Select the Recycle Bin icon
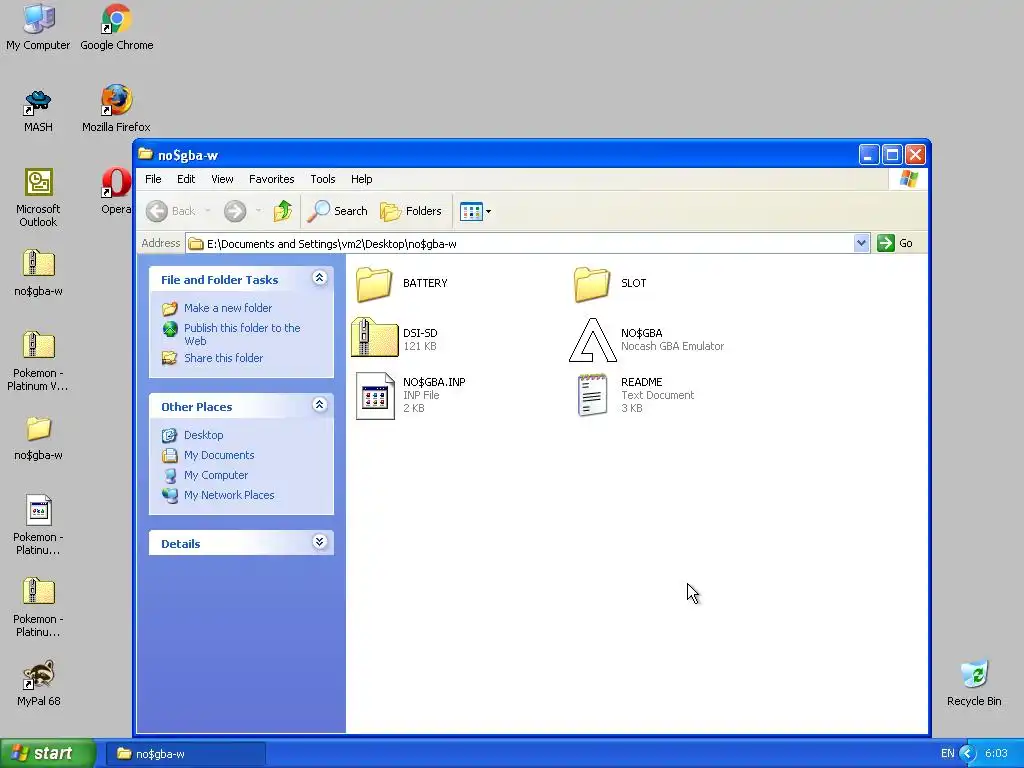The width and height of the screenshot is (1024, 768). (x=974, y=683)
